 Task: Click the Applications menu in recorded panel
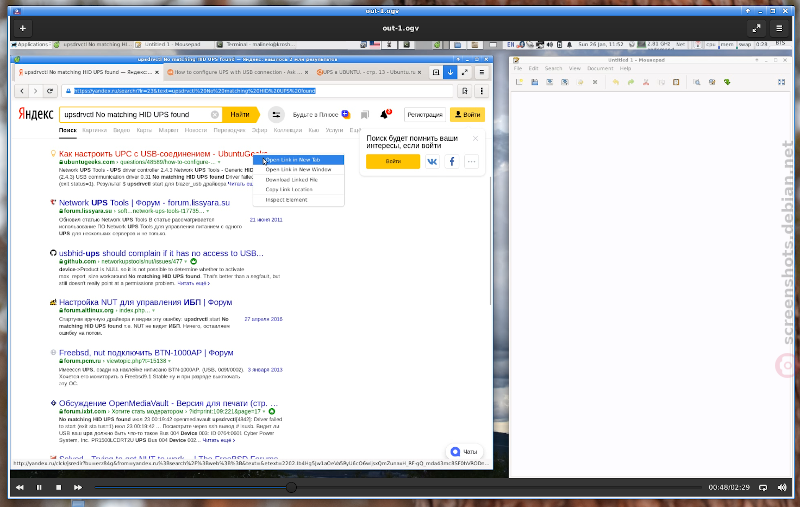pos(31,45)
